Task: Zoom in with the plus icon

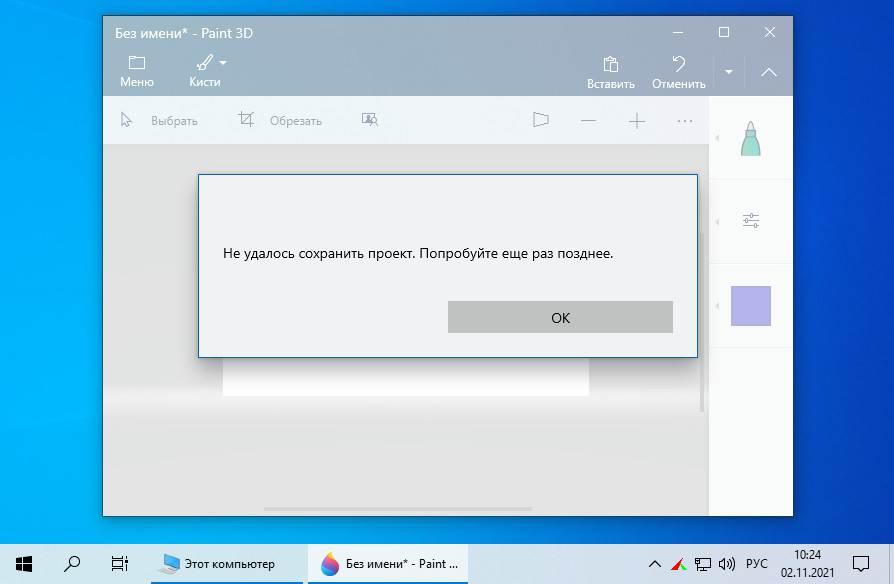Action: (636, 121)
